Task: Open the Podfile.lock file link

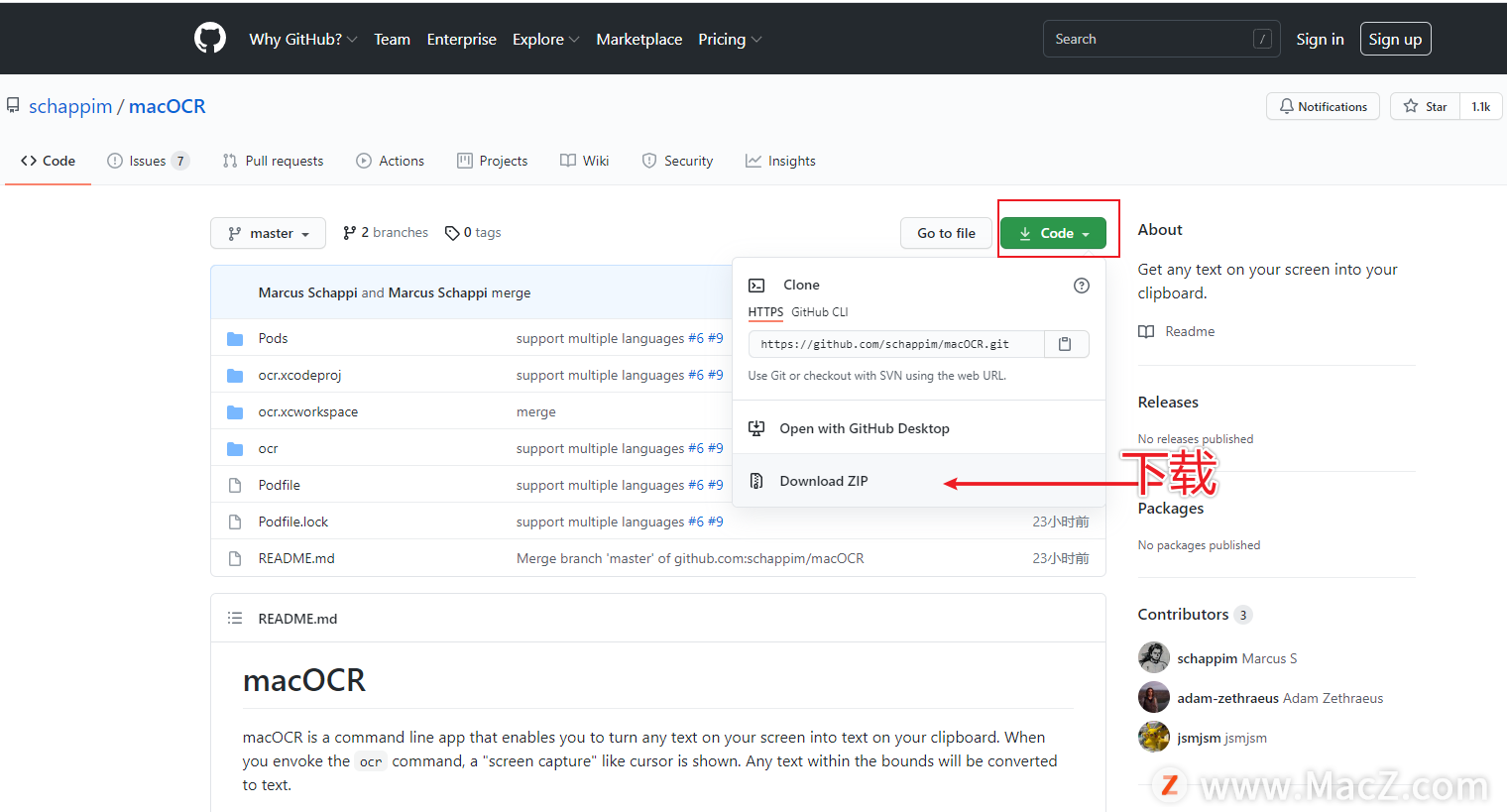Action: [x=293, y=522]
